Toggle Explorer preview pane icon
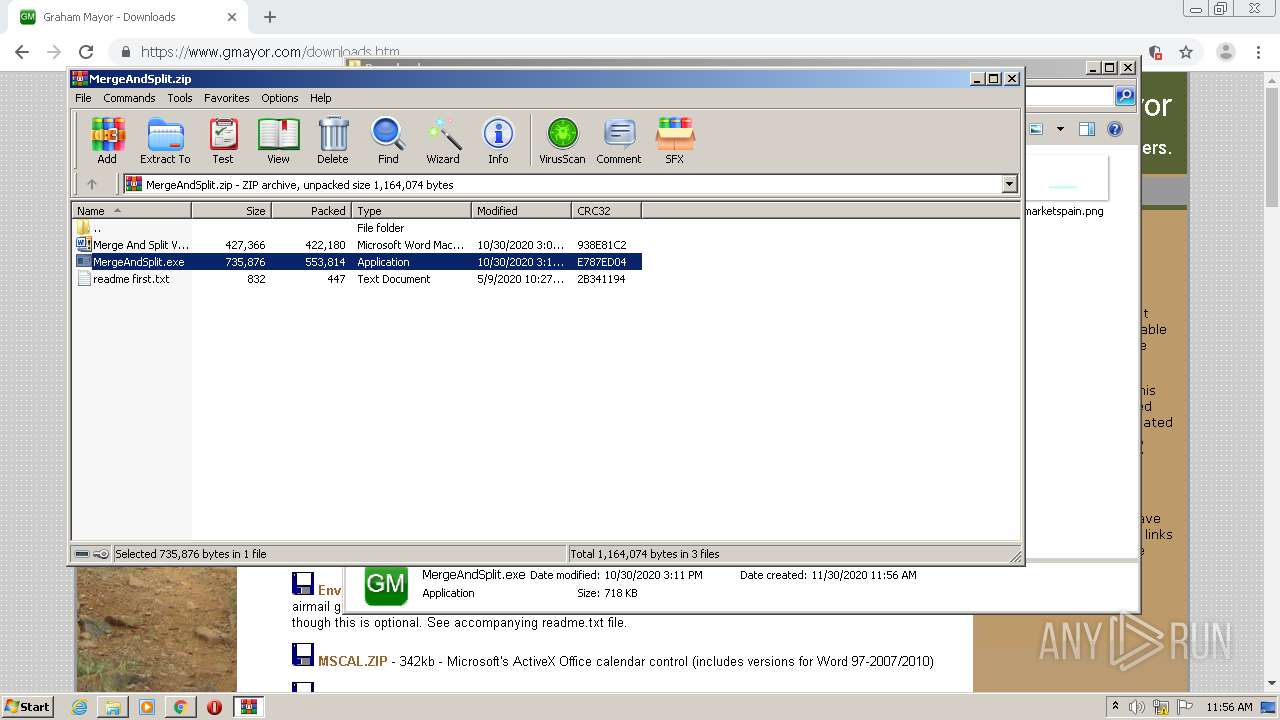This screenshot has width=1280, height=720. 1087,129
